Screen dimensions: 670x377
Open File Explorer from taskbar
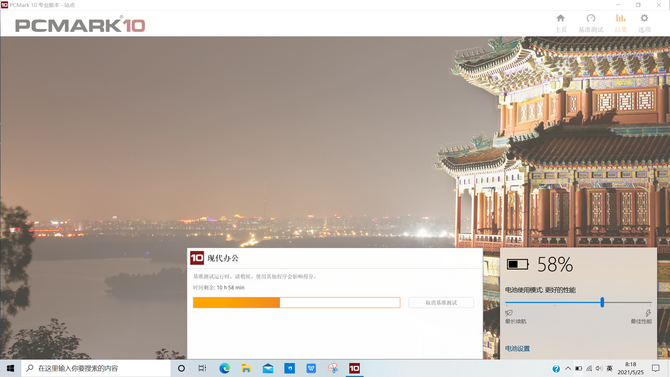pyautogui.click(x=246, y=368)
